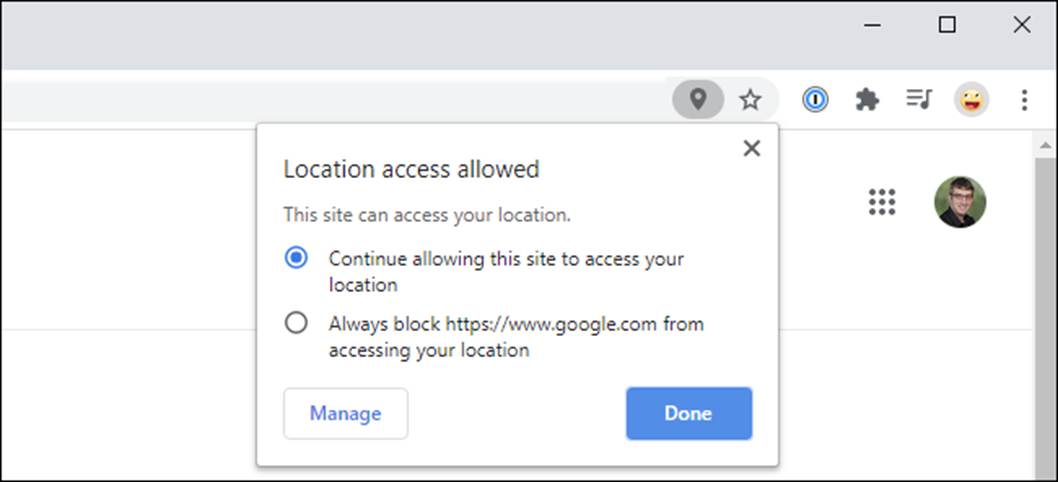
Task: Open Chrome's three-dot menu
Action: (x=1024, y=99)
